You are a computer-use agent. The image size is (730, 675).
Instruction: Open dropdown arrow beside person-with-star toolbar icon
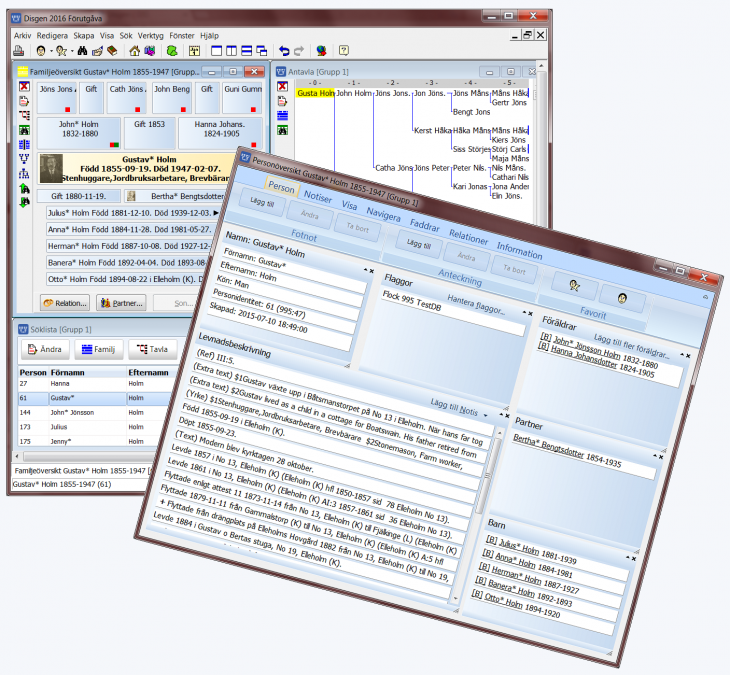click(x=72, y=51)
